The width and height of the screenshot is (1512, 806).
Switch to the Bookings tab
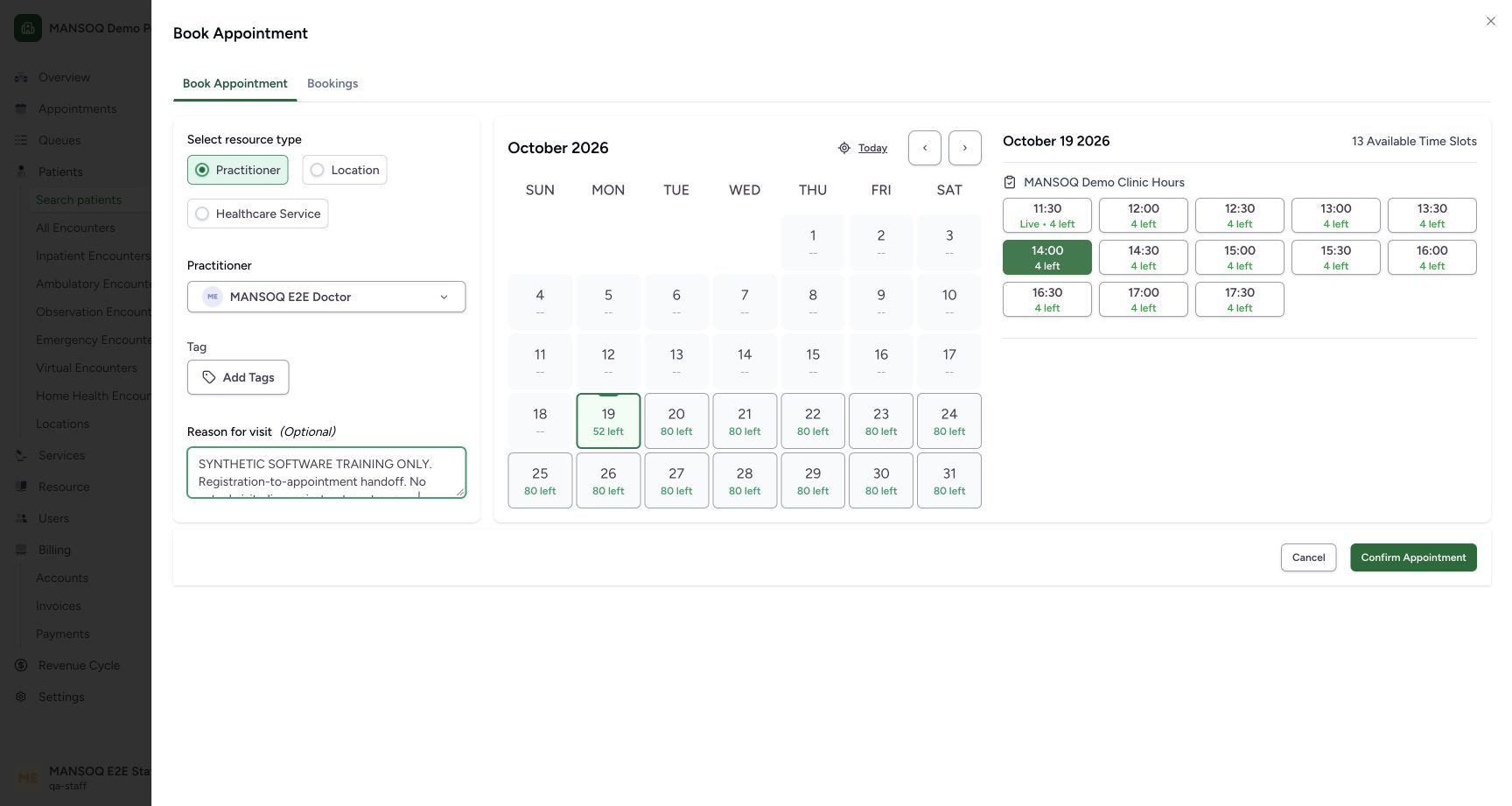tap(332, 83)
